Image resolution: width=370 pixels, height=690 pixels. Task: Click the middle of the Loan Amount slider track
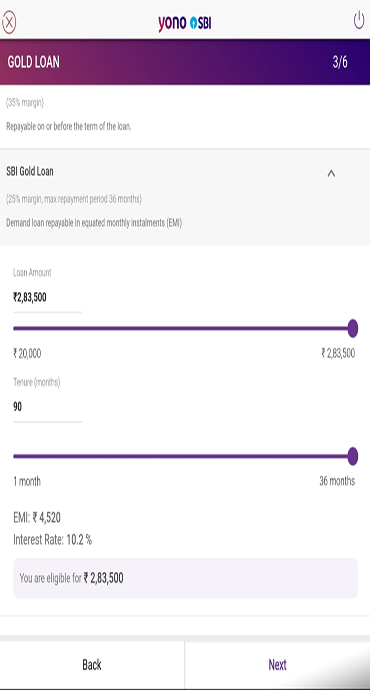[183, 329]
